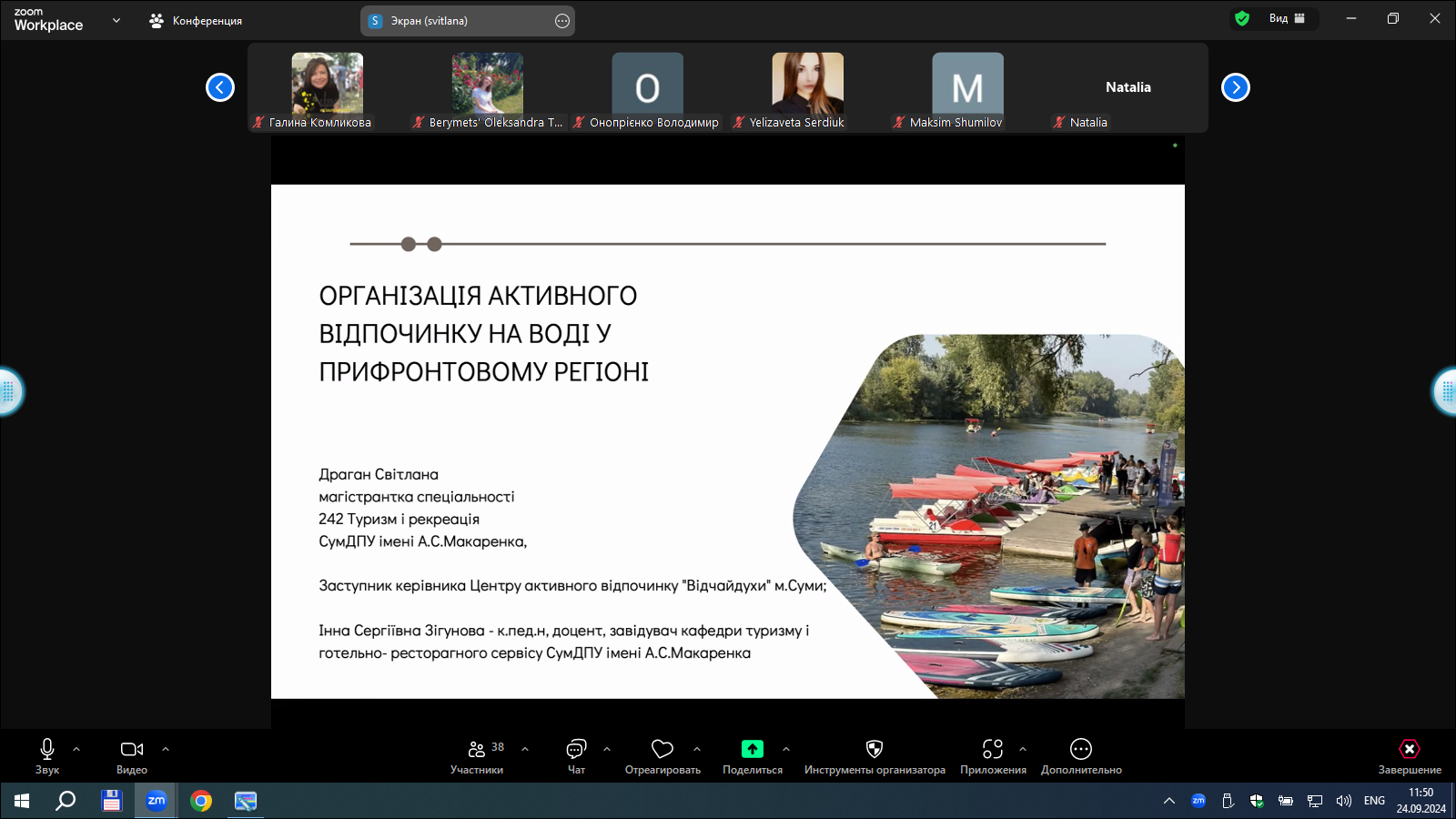Open the Приложения apps icon
Viewport: 1456px width, 819px height.
tap(992, 749)
